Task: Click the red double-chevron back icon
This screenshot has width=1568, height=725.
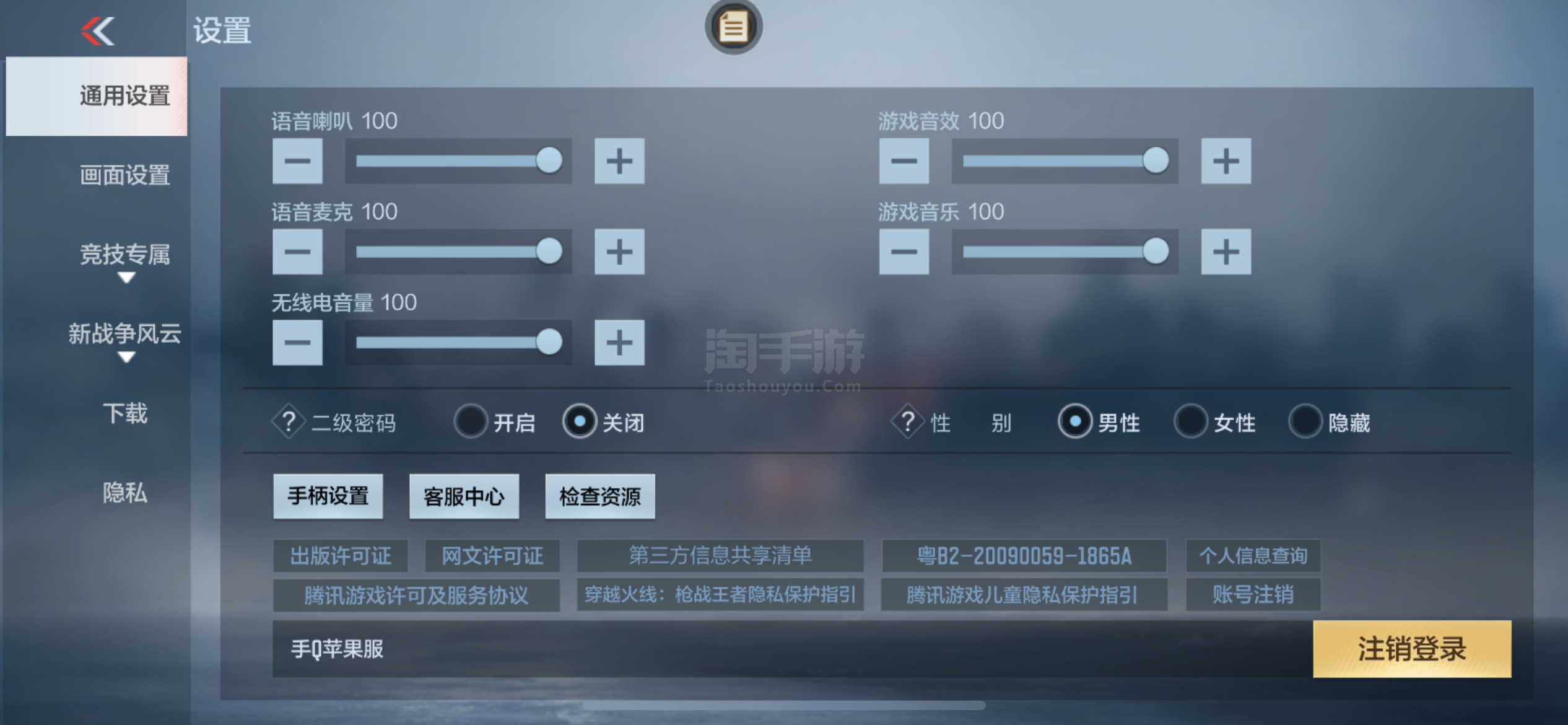Action: coord(98,31)
